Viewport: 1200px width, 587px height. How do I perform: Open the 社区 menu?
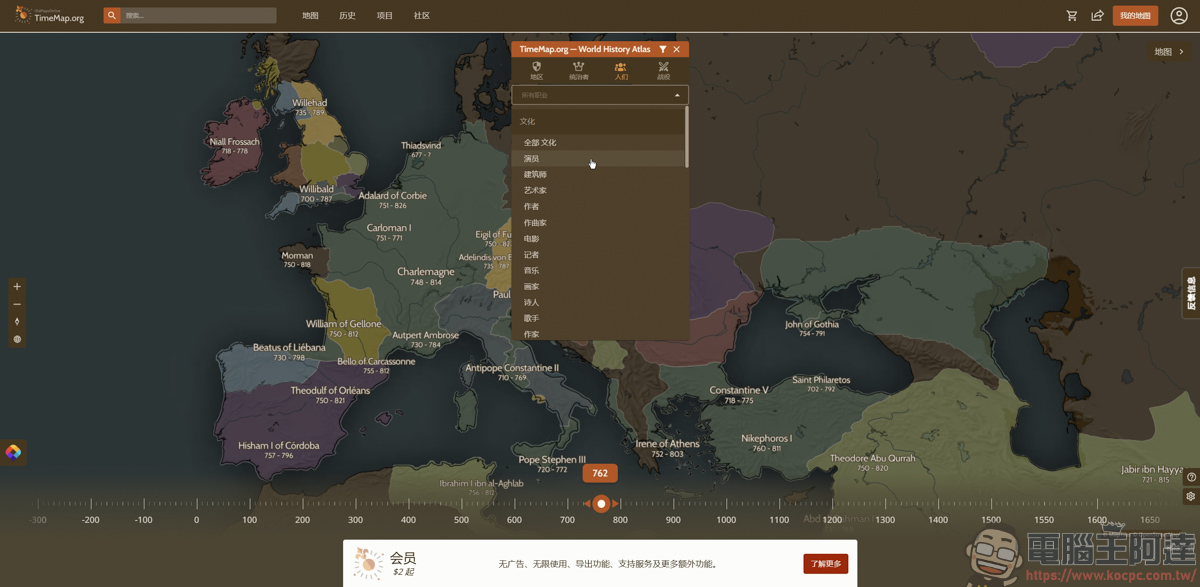point(422,16)
